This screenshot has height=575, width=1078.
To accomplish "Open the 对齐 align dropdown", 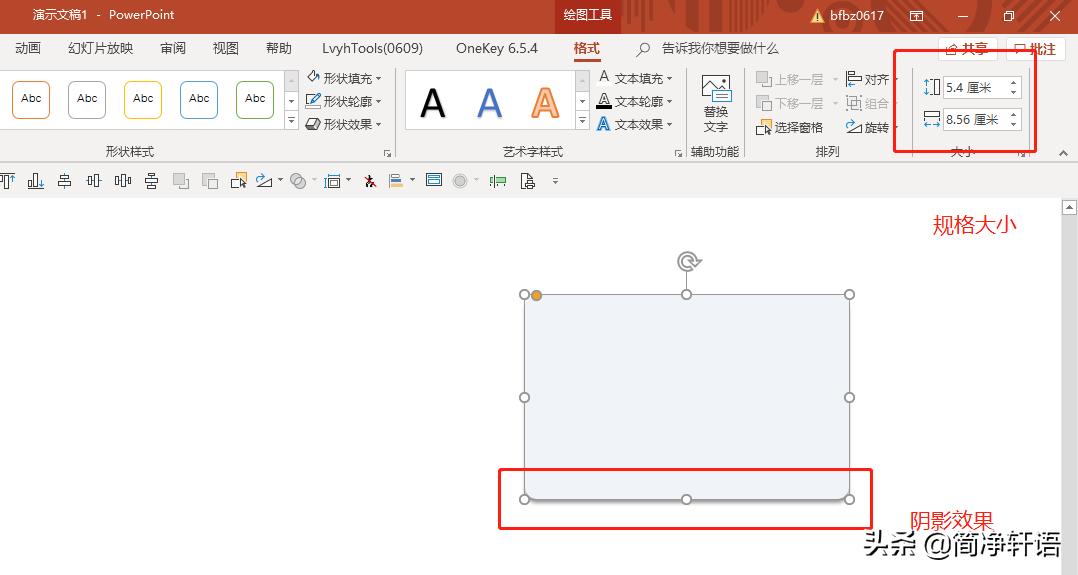I will click(870, 79).
